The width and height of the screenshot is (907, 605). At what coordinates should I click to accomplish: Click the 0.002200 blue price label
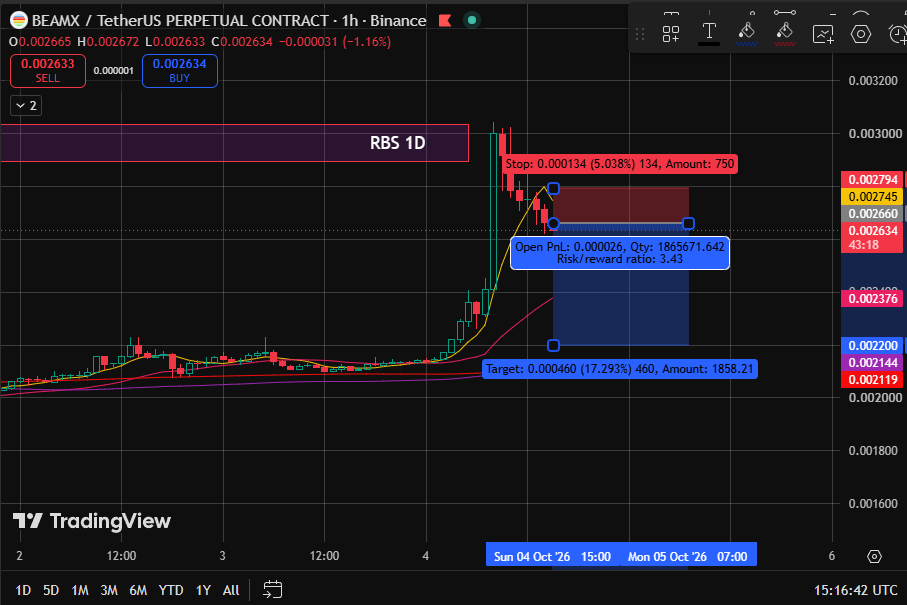(872, 345)
